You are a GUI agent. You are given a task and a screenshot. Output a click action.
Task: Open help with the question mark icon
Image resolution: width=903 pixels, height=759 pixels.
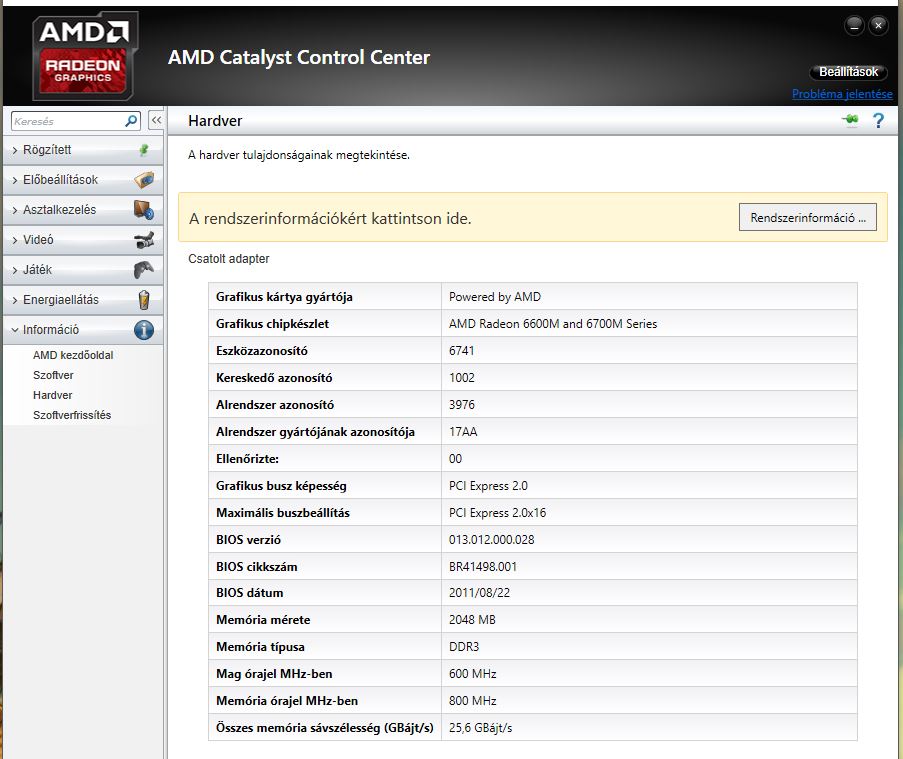878,120
